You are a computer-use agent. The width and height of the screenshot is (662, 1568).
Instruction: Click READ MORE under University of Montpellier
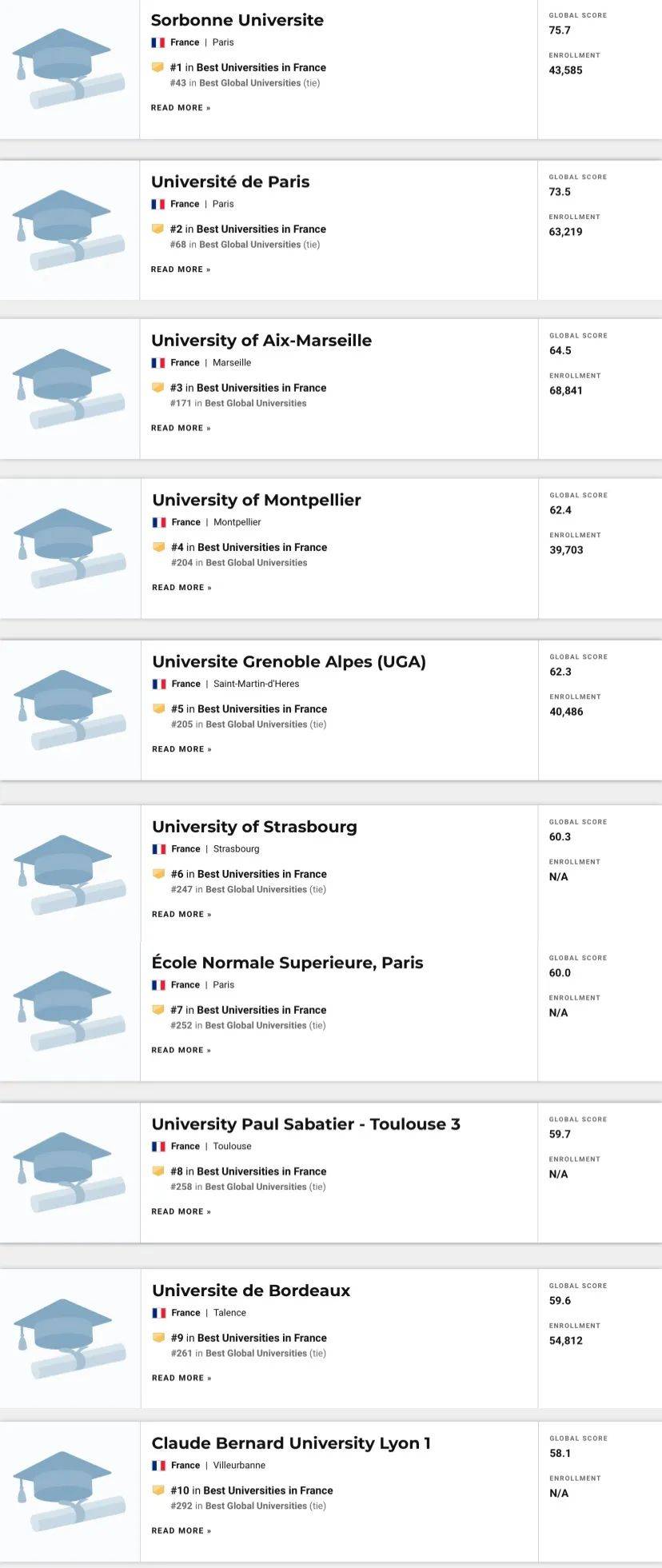pos(181,588)
